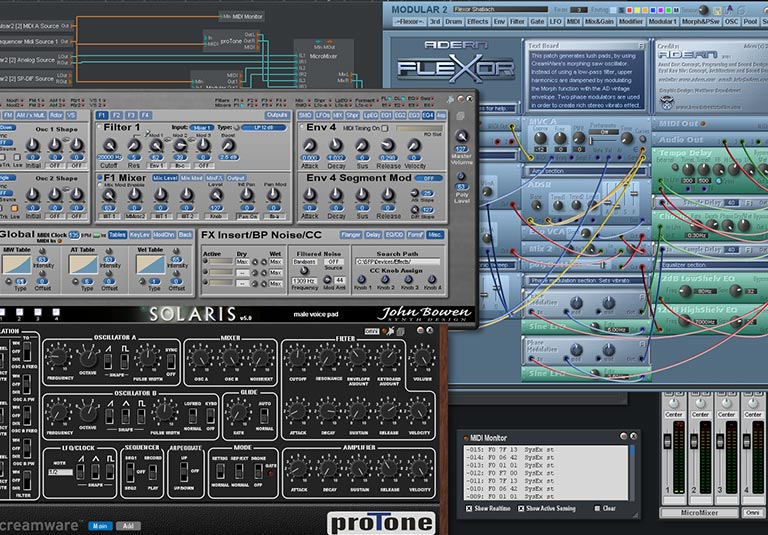
Task: Adjust ProTone Mixer Osc A knob
Action: (200, 359)
